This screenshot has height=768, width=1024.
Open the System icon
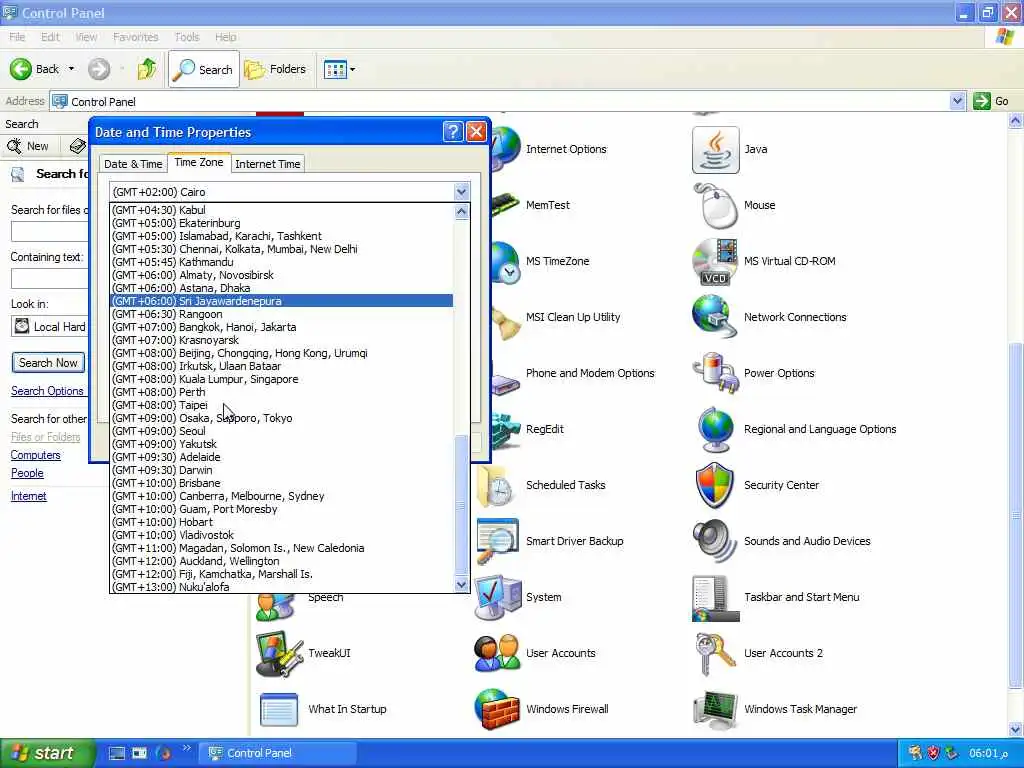tap(498, 598)
